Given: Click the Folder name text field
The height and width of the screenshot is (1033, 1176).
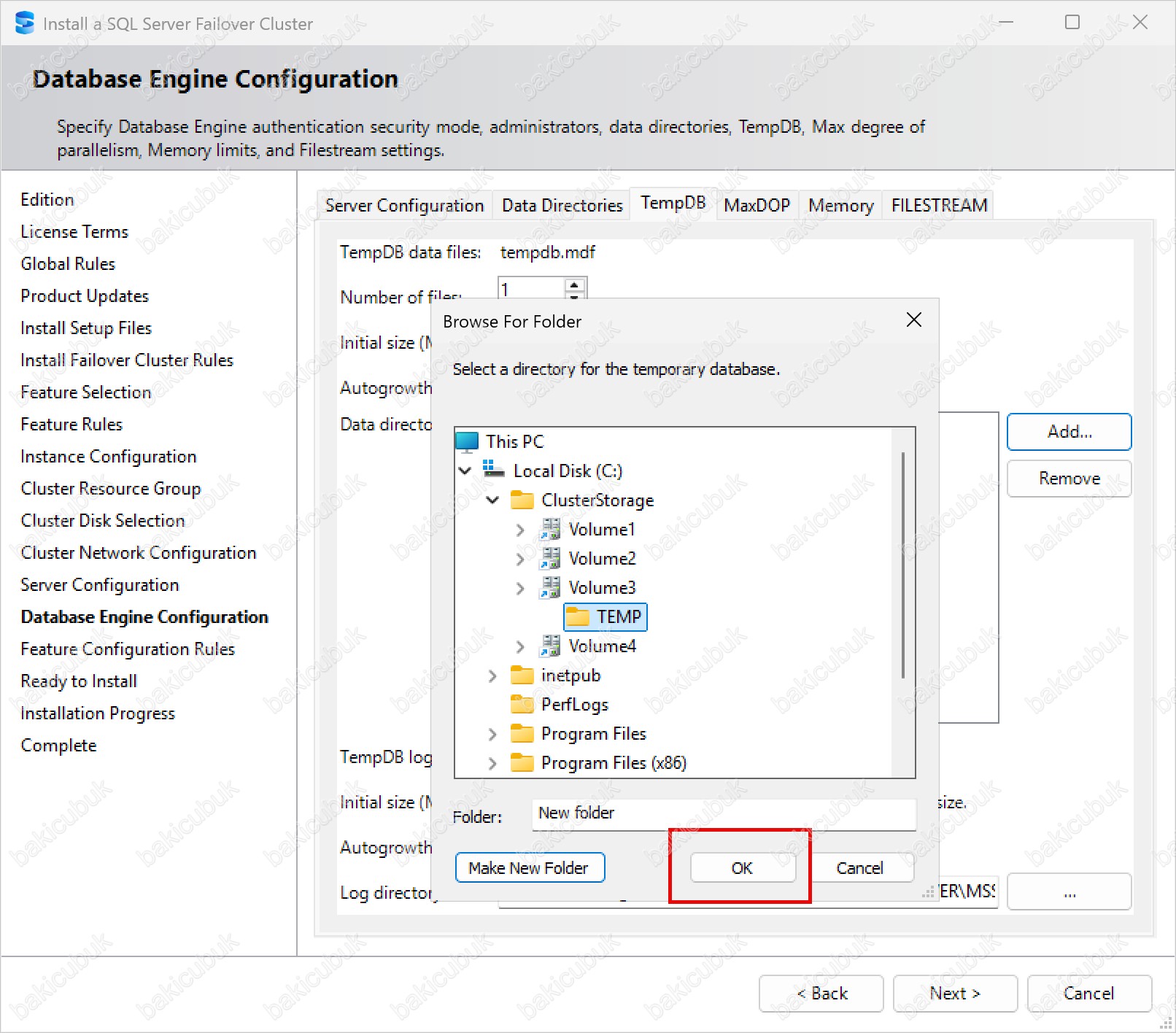Looking at the screenshot, I should pos(722,813).
